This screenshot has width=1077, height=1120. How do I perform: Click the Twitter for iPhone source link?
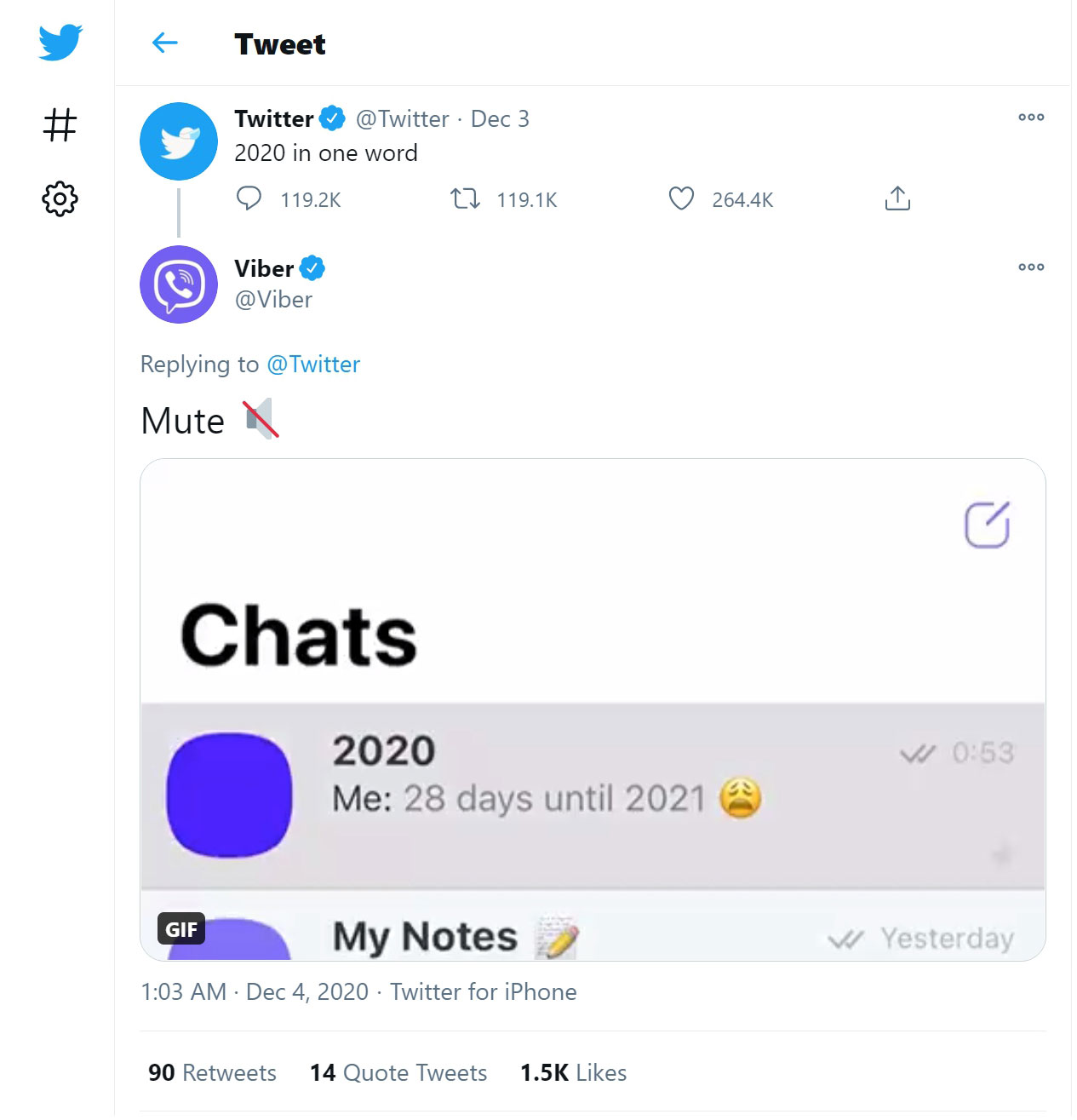click(x=484, y=992)
